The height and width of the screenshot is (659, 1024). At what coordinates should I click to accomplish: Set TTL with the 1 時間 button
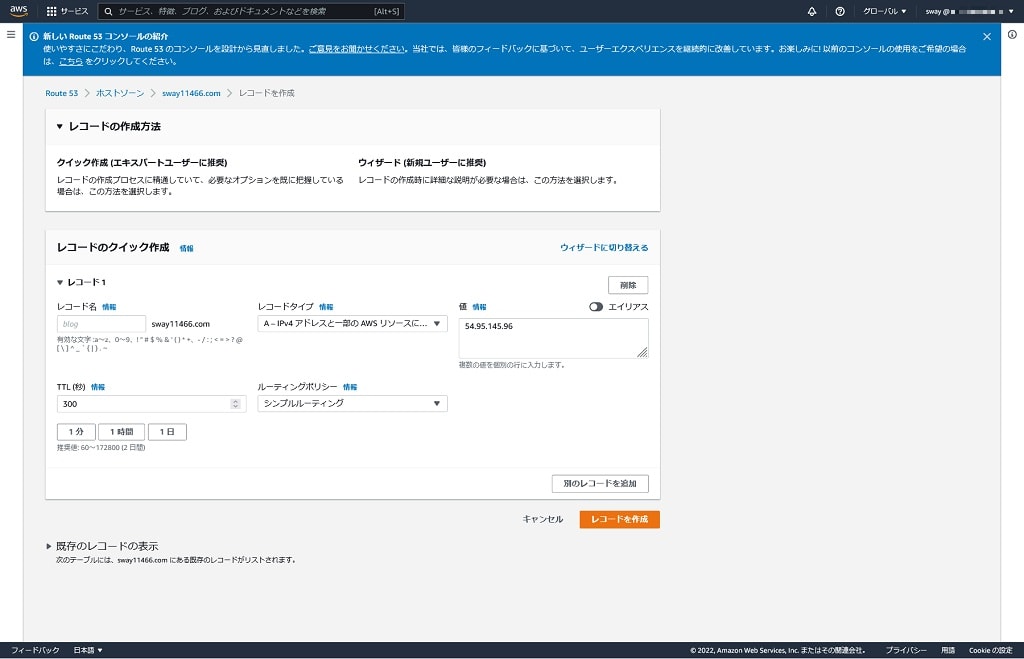[x=121, y=432]
